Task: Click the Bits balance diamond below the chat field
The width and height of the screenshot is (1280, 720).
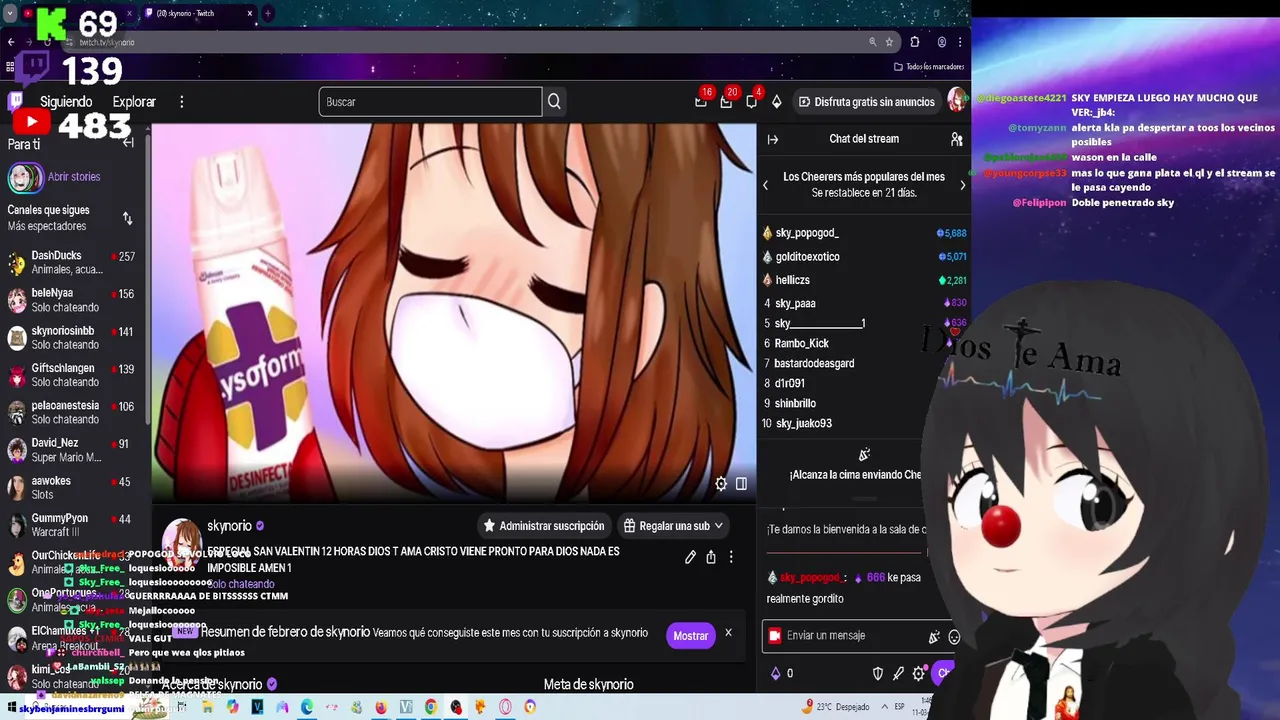Action: pos(775,674)
